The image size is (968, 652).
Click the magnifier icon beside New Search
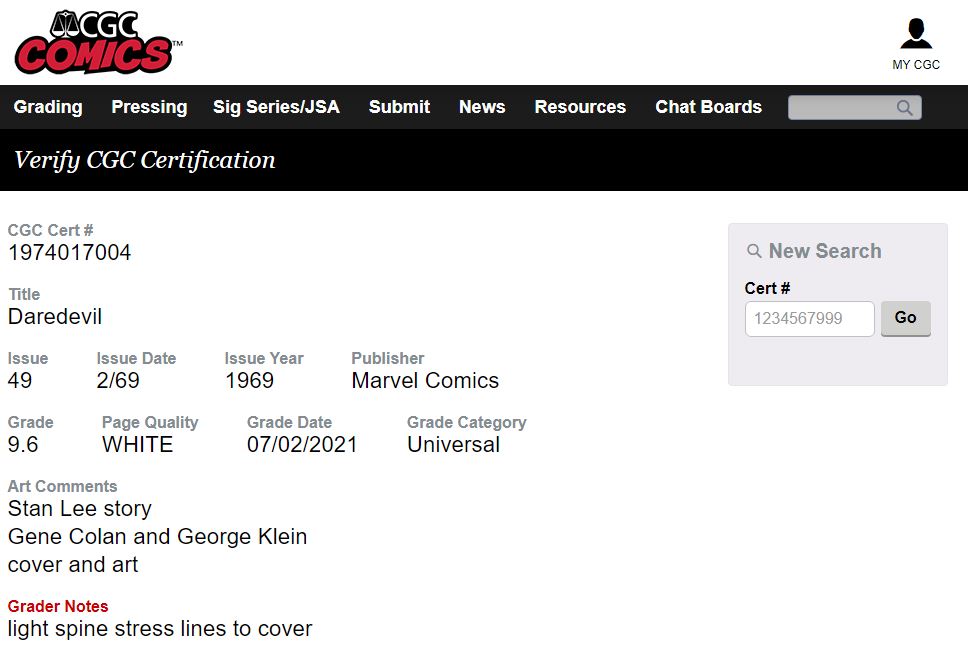(755, 252)
